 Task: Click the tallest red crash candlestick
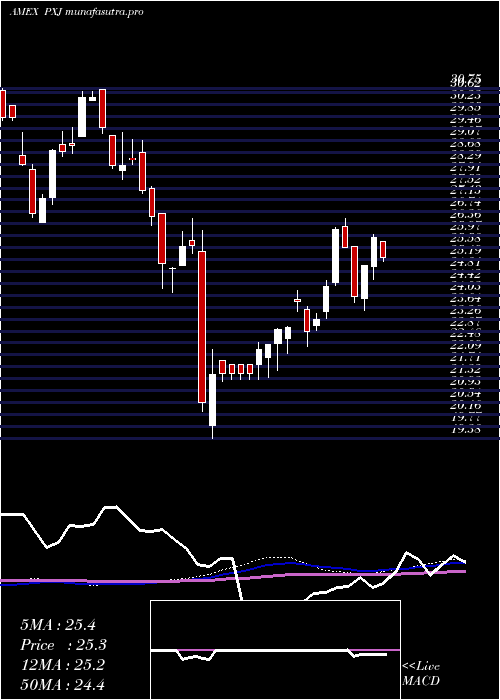coord(202,327)
